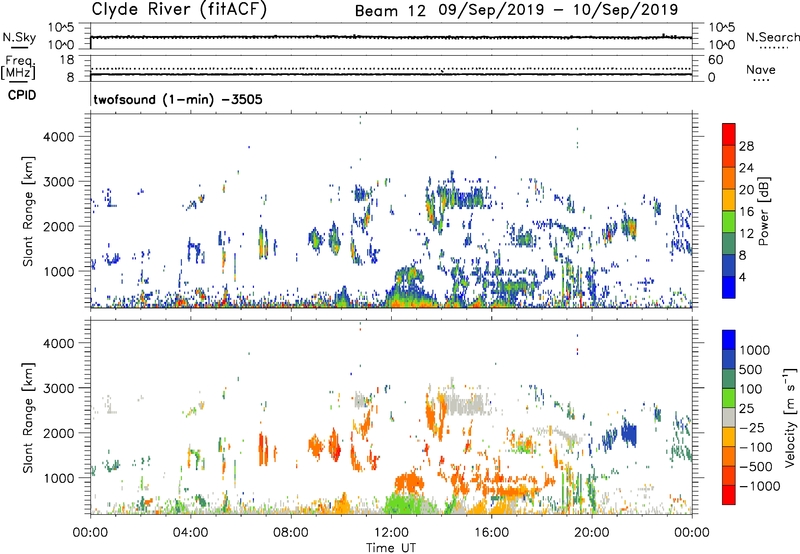Click the gray velocity echo band near 15:00

pos(463,402)
